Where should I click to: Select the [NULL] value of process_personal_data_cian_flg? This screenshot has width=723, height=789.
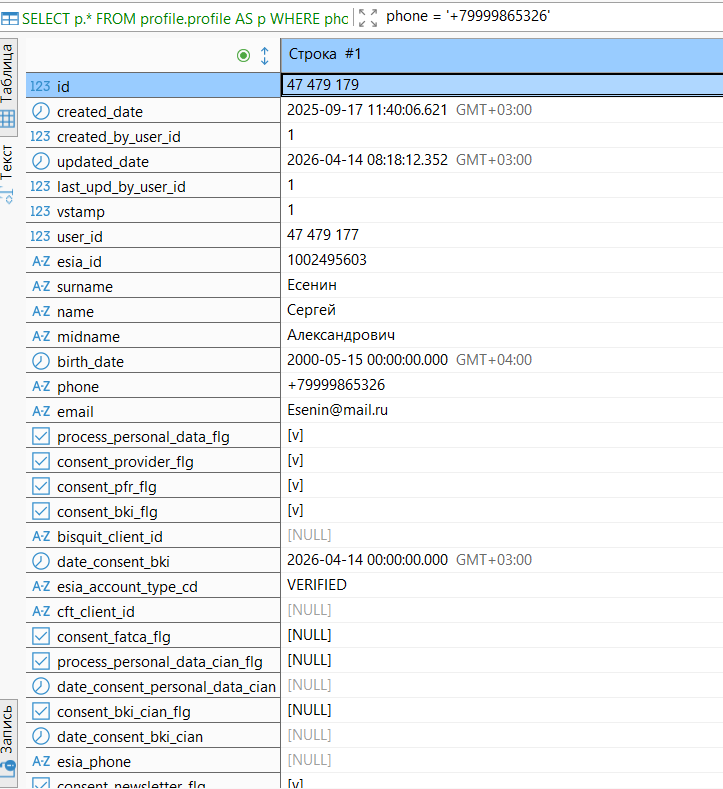tap(309, 660)
